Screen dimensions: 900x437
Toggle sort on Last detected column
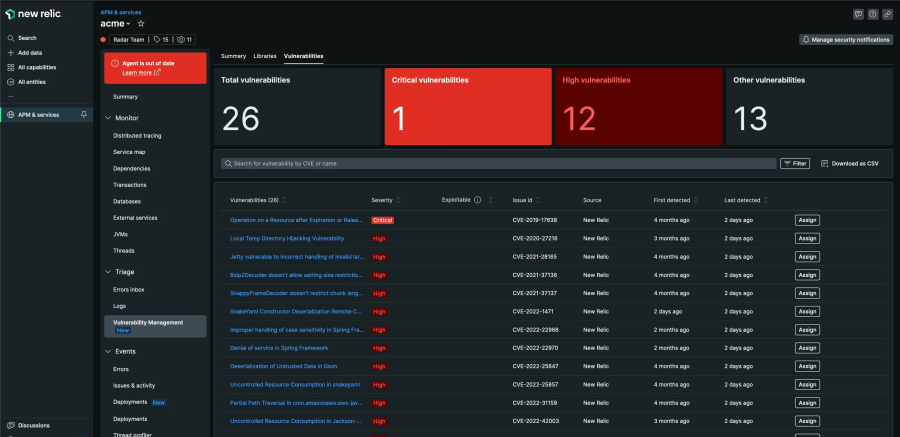tap(767, 200)
